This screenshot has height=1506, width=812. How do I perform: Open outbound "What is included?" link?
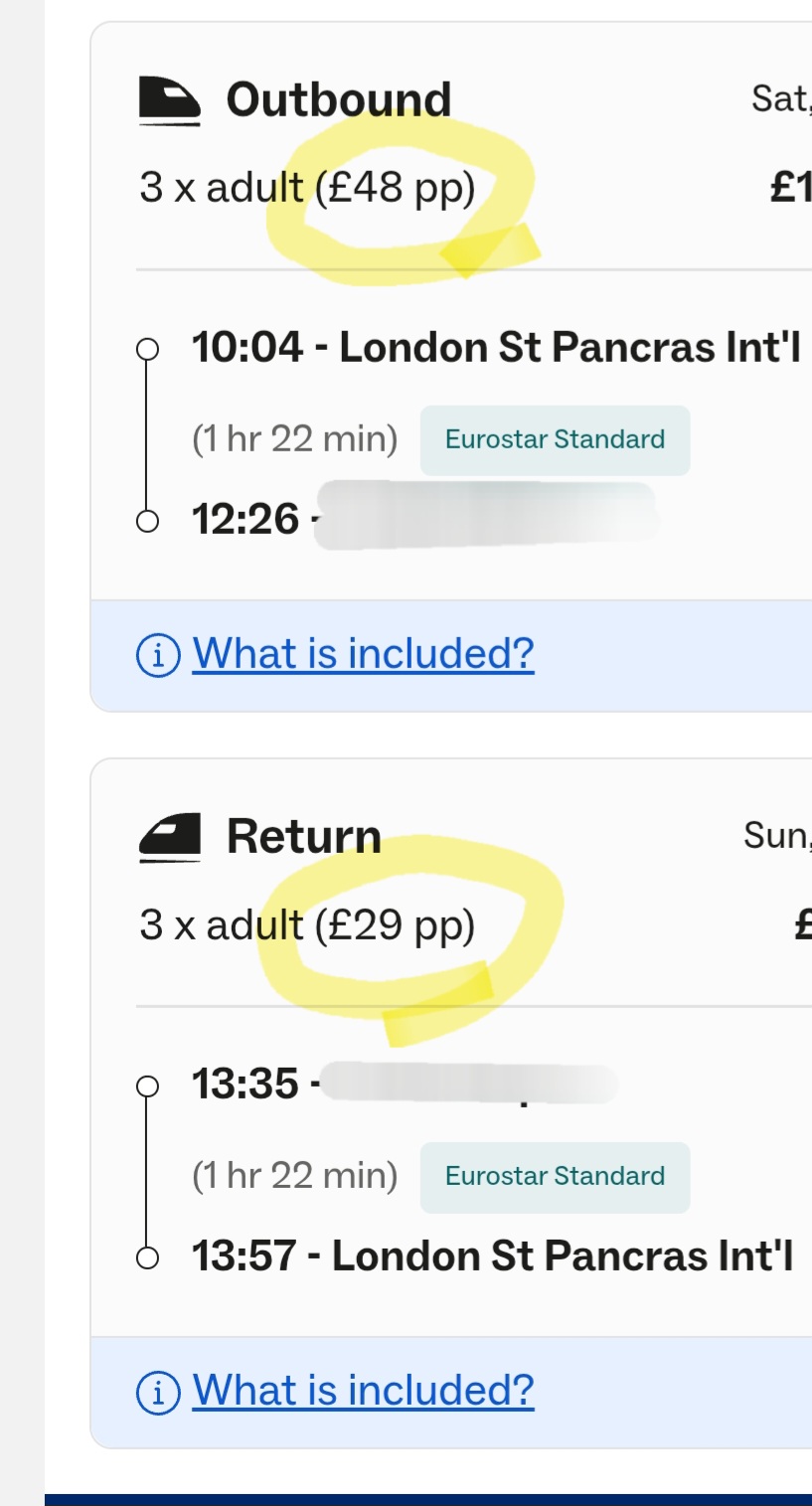coord(363,654)
